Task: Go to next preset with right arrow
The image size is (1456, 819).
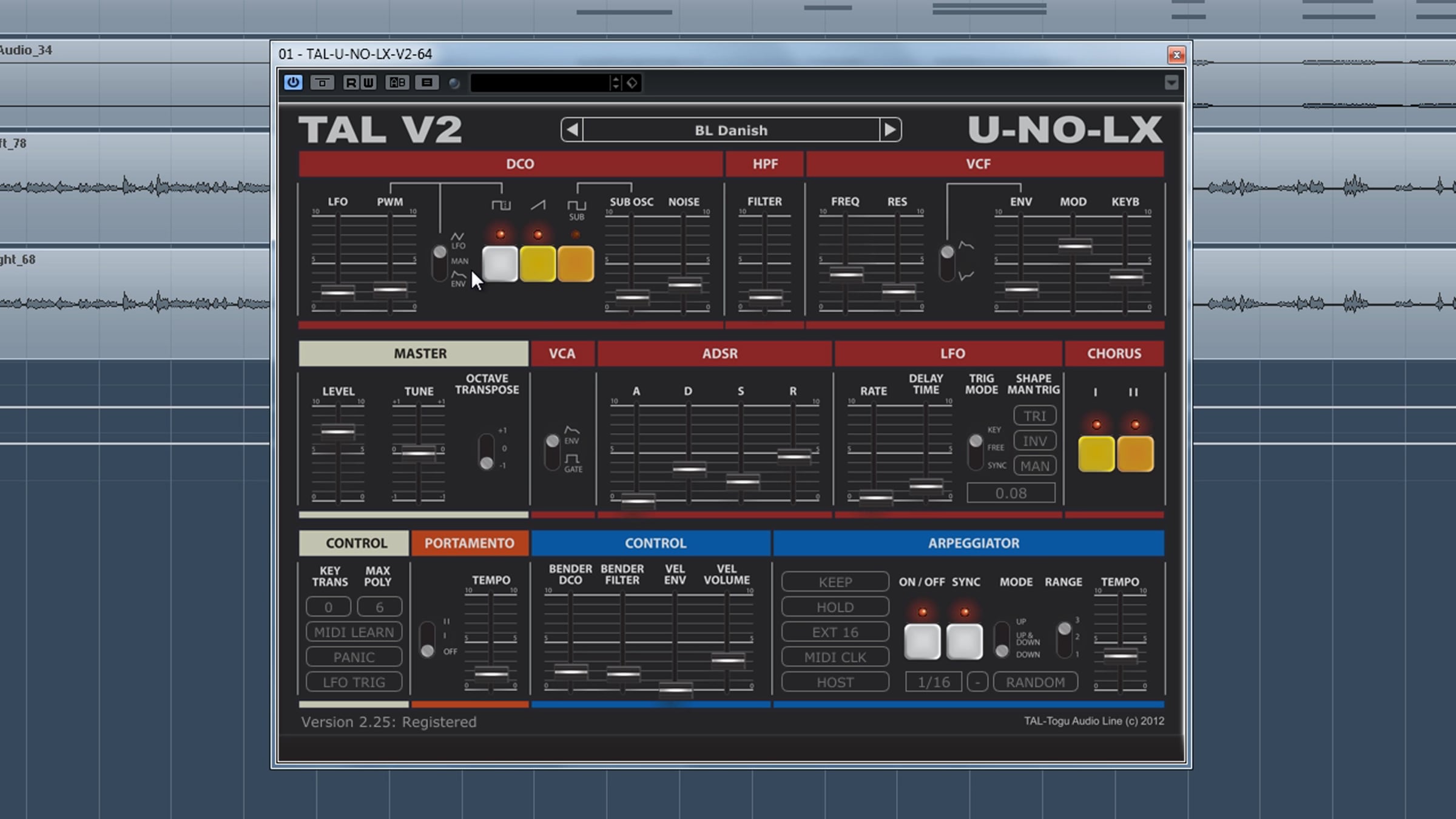Action: point(890,130)
